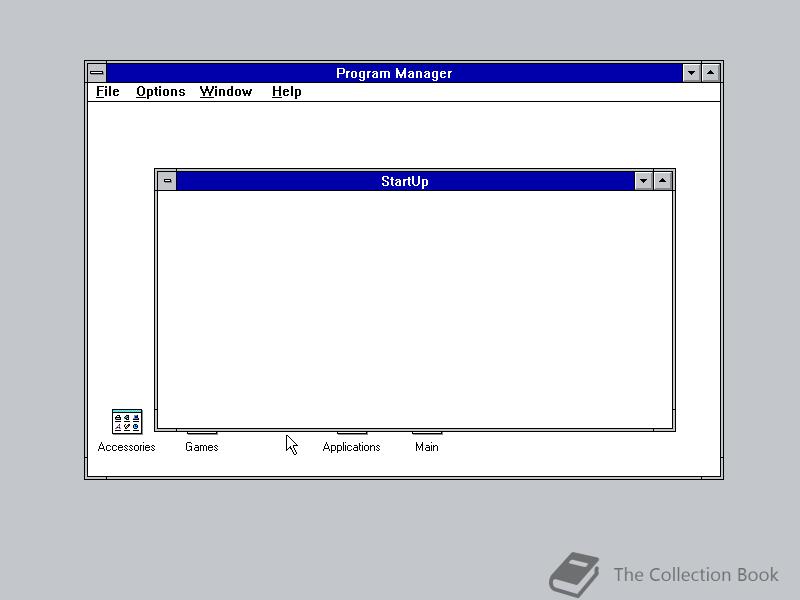Select the Accessories group label
The width and height of the screenshot is (800, 600).
pos(127,447)
